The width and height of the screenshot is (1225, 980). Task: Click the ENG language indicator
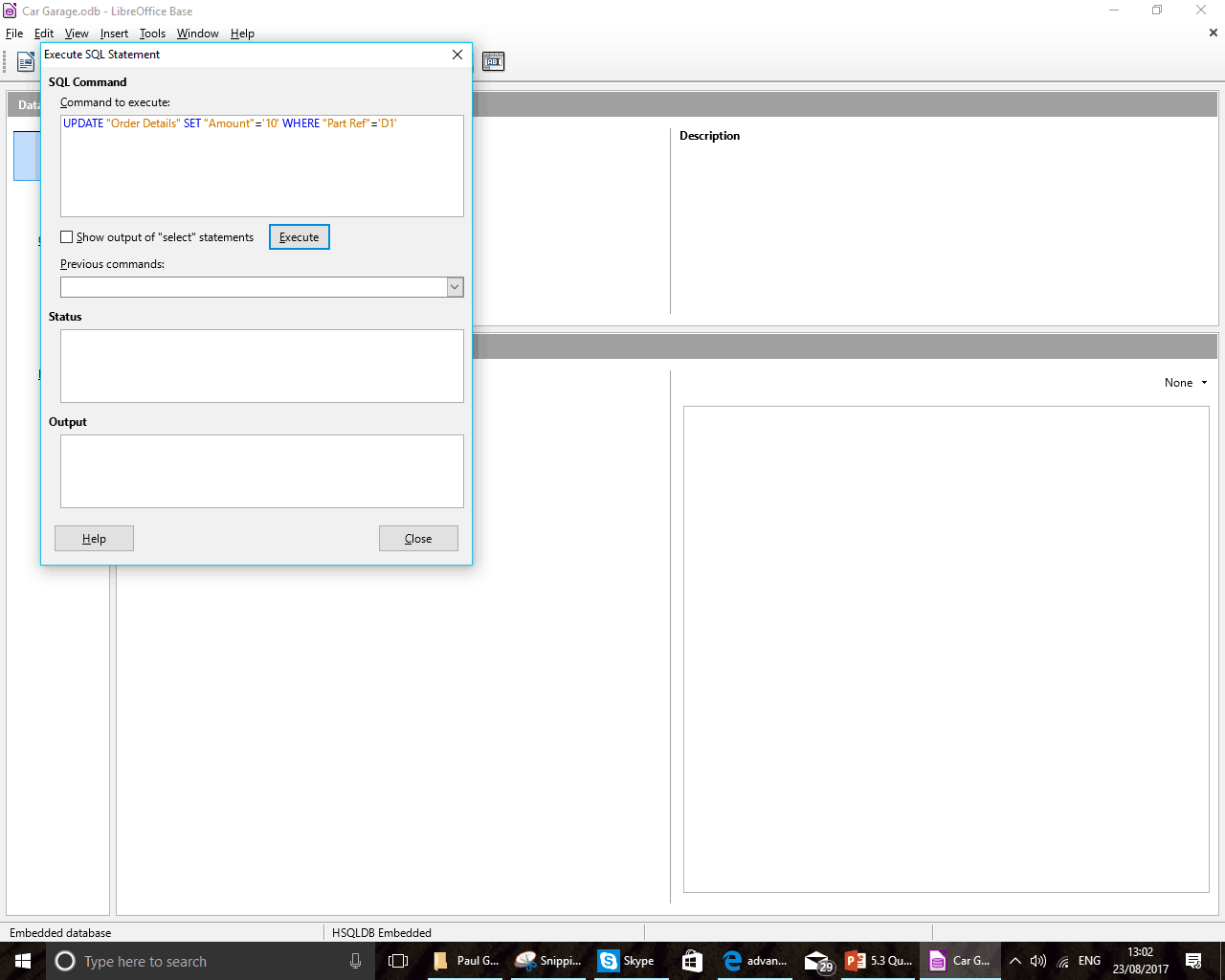coord(1089,961)
